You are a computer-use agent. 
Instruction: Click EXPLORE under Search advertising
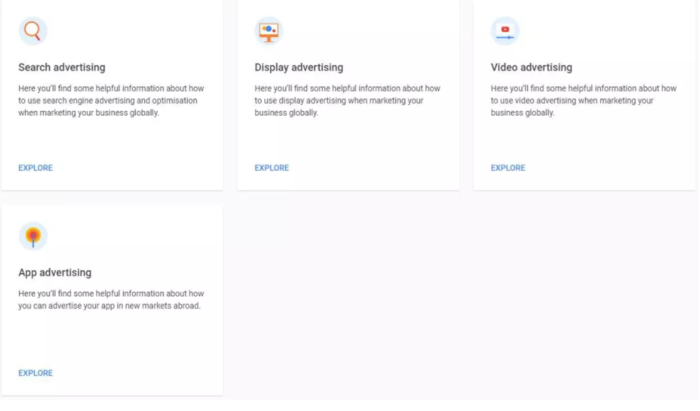(x=35, y=168)
